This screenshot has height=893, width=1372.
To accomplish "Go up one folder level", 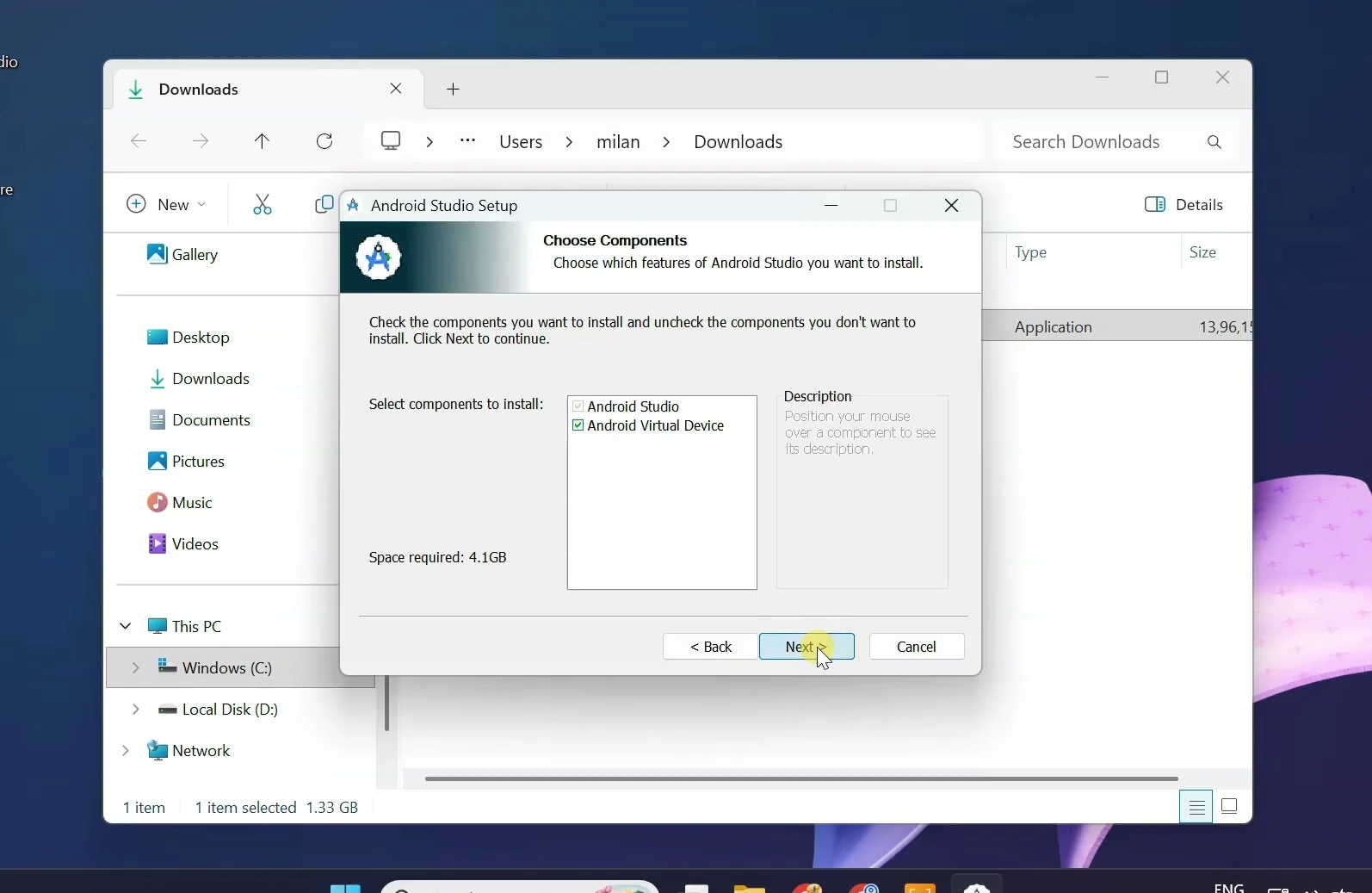I will [263, 142].
